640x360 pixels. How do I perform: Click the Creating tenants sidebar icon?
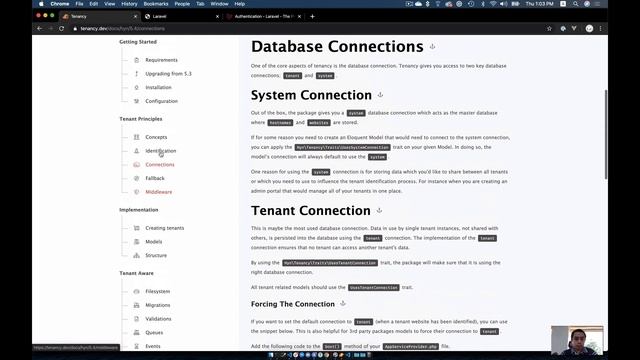tap(136, 228)
